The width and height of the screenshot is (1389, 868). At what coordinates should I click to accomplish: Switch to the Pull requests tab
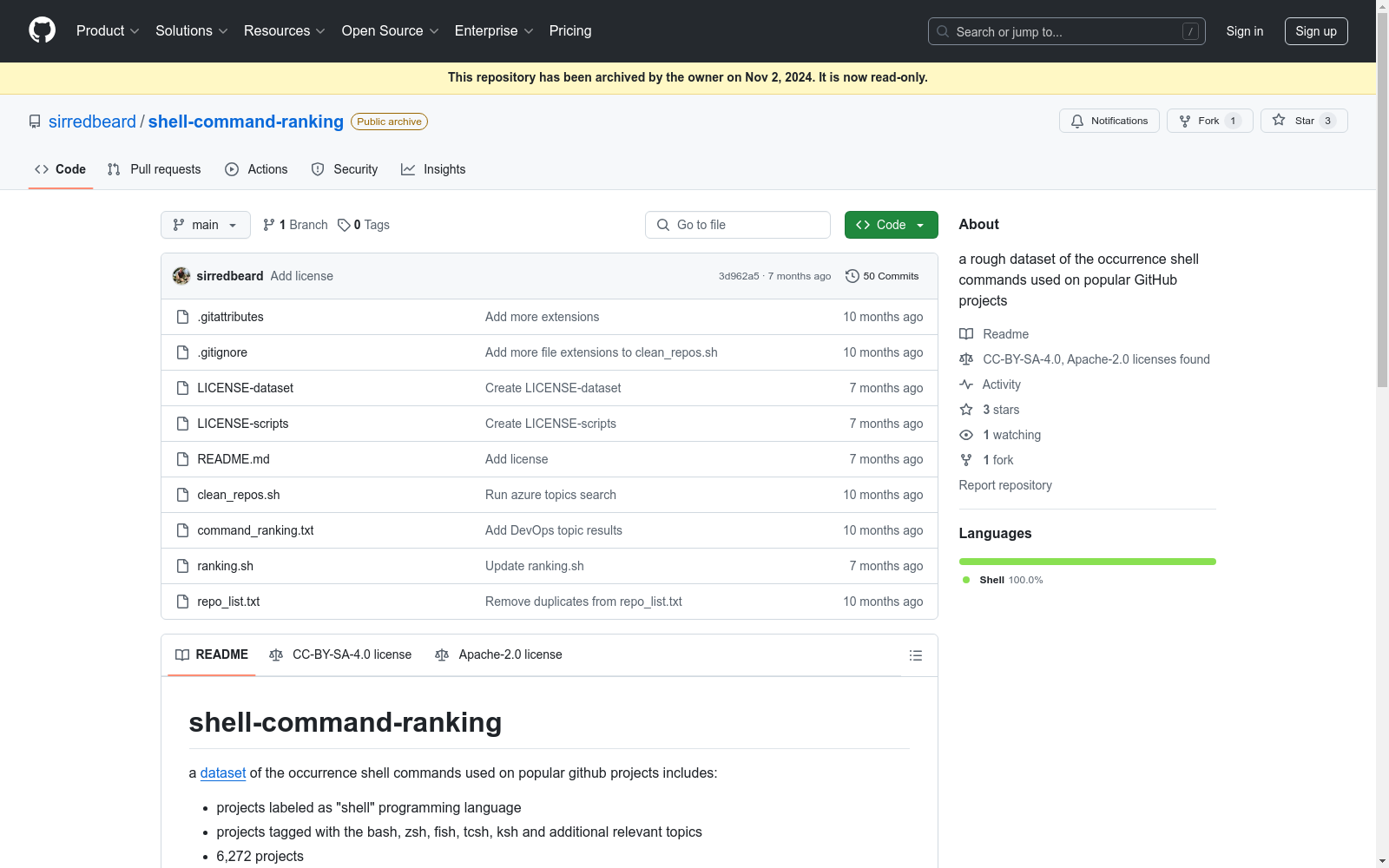pyautogui.click(x=154, y=169)
